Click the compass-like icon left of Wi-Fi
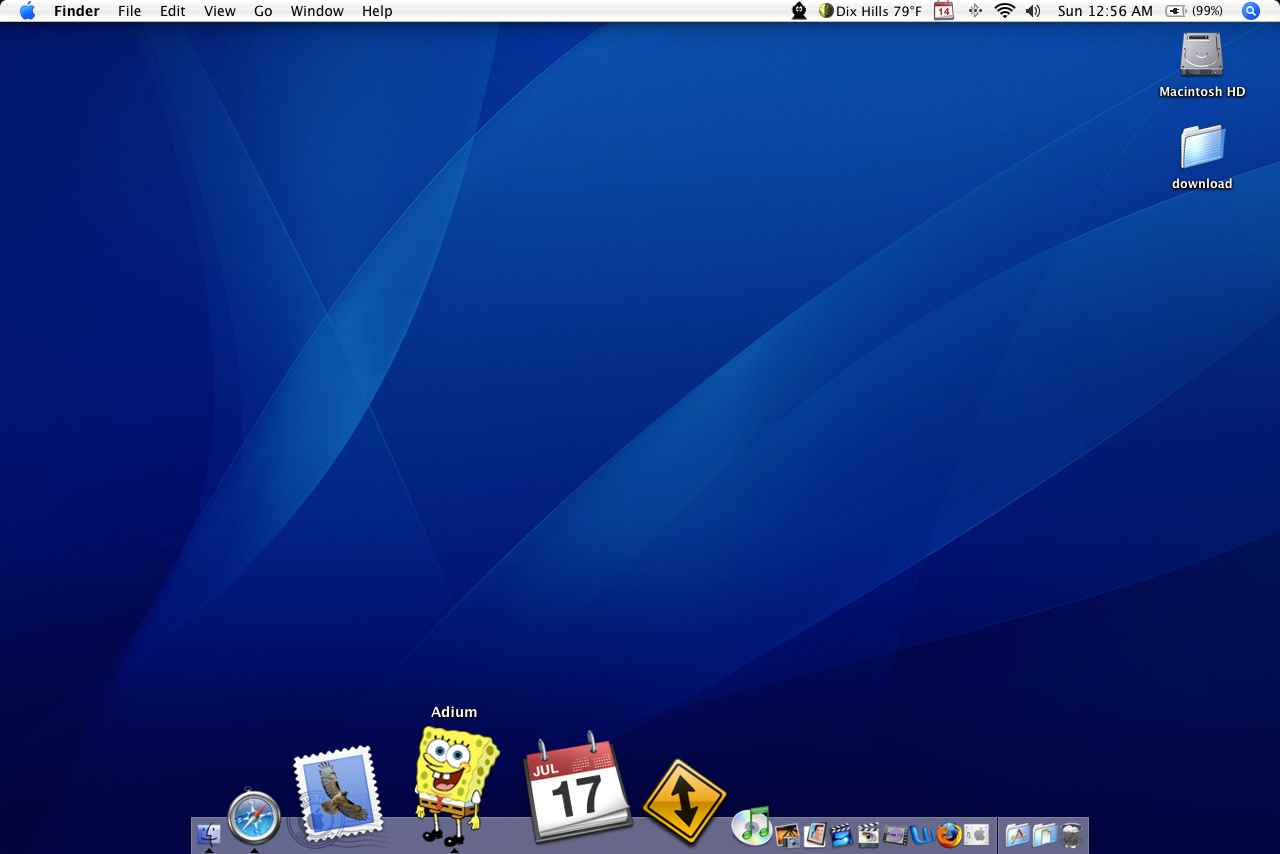The height and width of the screenshot is (854, 1280). 975,11
